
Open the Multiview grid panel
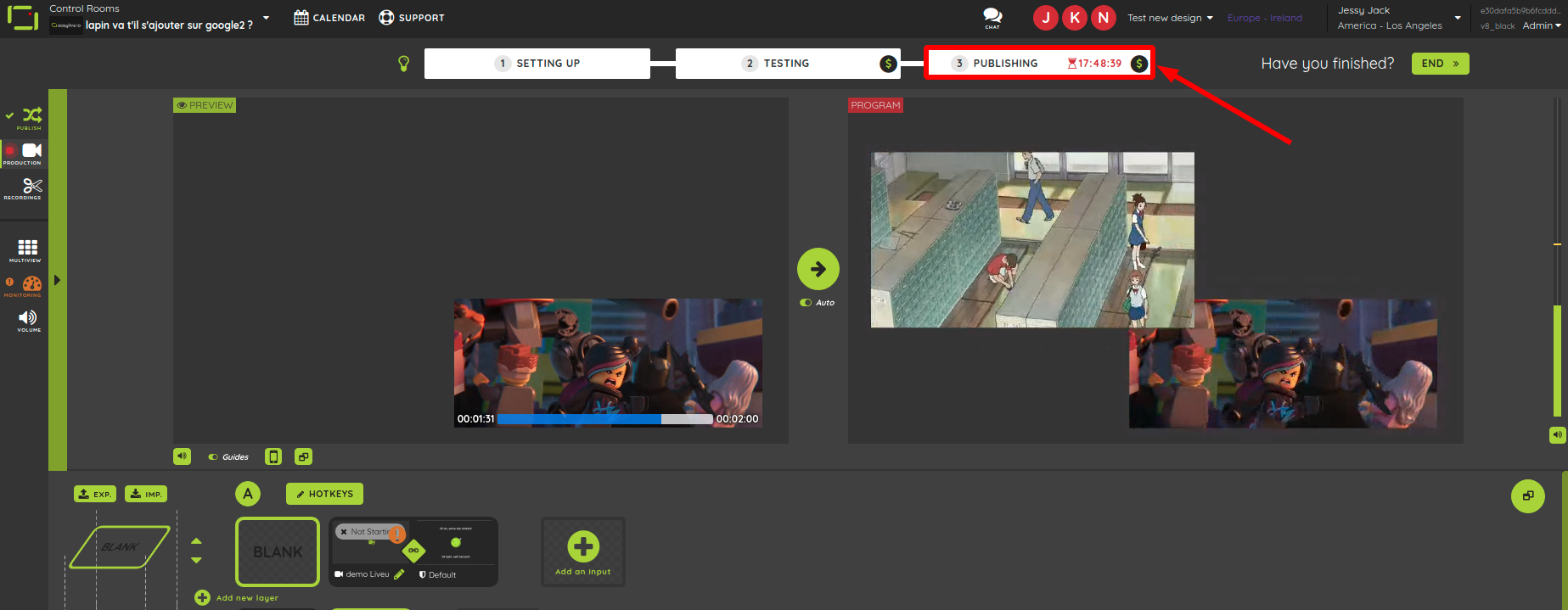pos(27,249)
